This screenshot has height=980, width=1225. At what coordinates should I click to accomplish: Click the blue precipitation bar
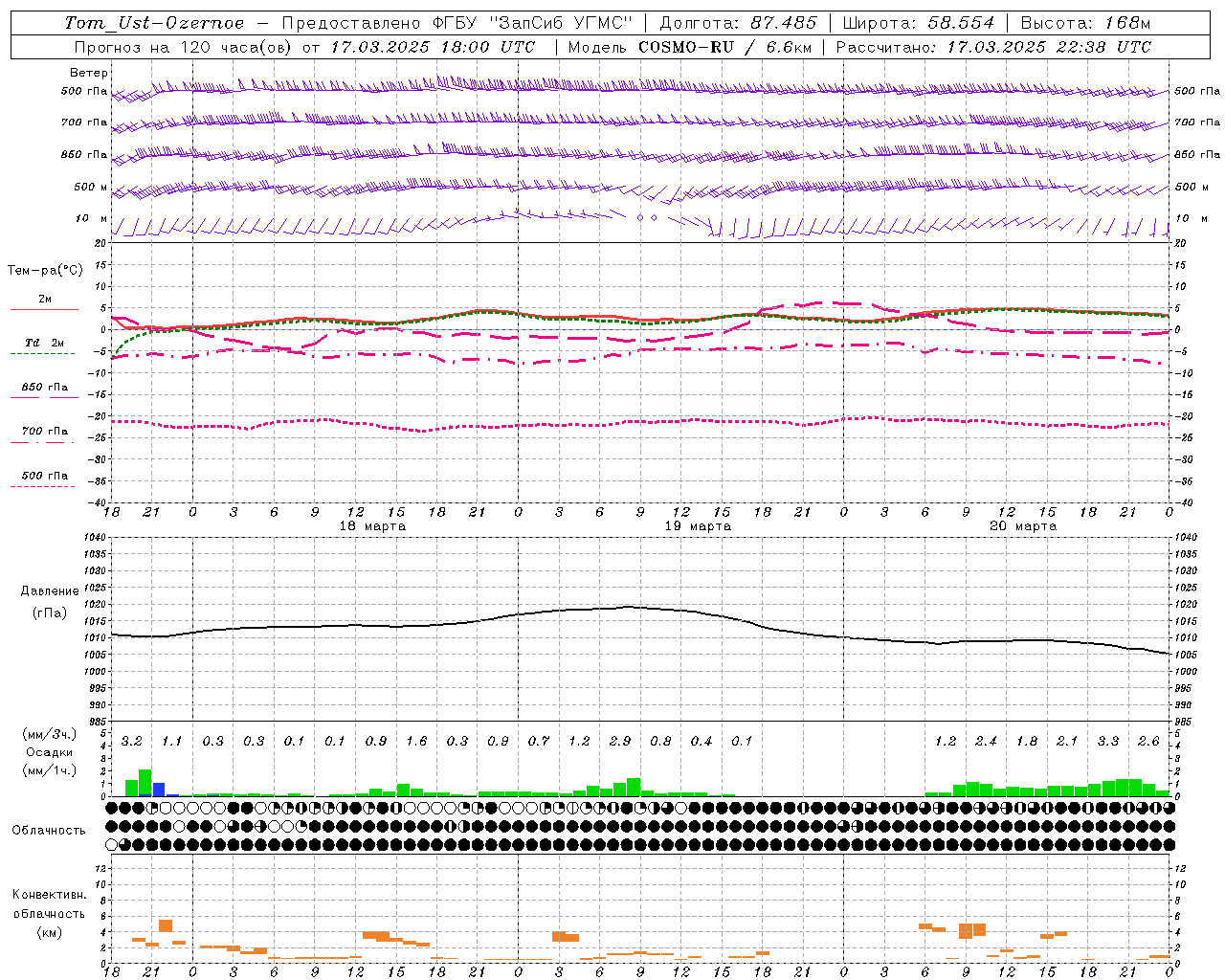coord(159,790)
